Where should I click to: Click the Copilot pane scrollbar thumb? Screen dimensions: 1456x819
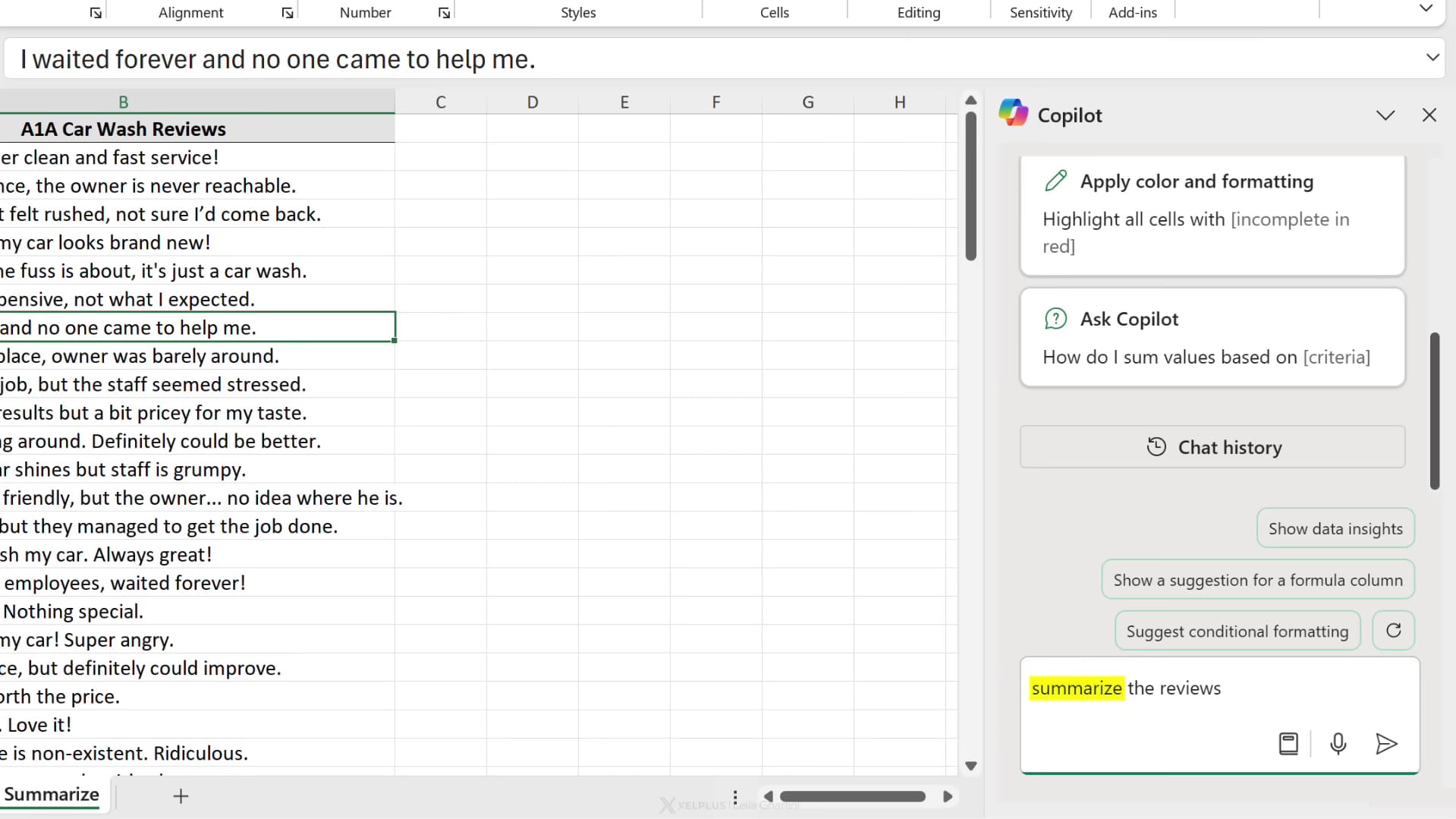[1435, 411]
